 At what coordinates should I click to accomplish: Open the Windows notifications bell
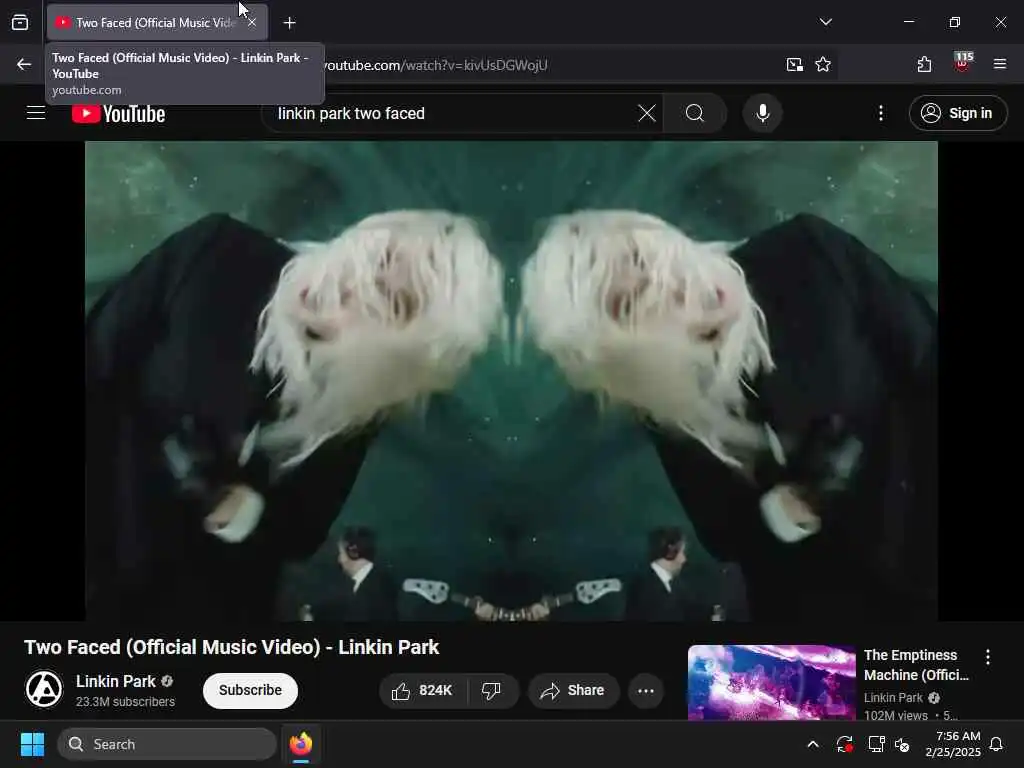pos(997,744)
